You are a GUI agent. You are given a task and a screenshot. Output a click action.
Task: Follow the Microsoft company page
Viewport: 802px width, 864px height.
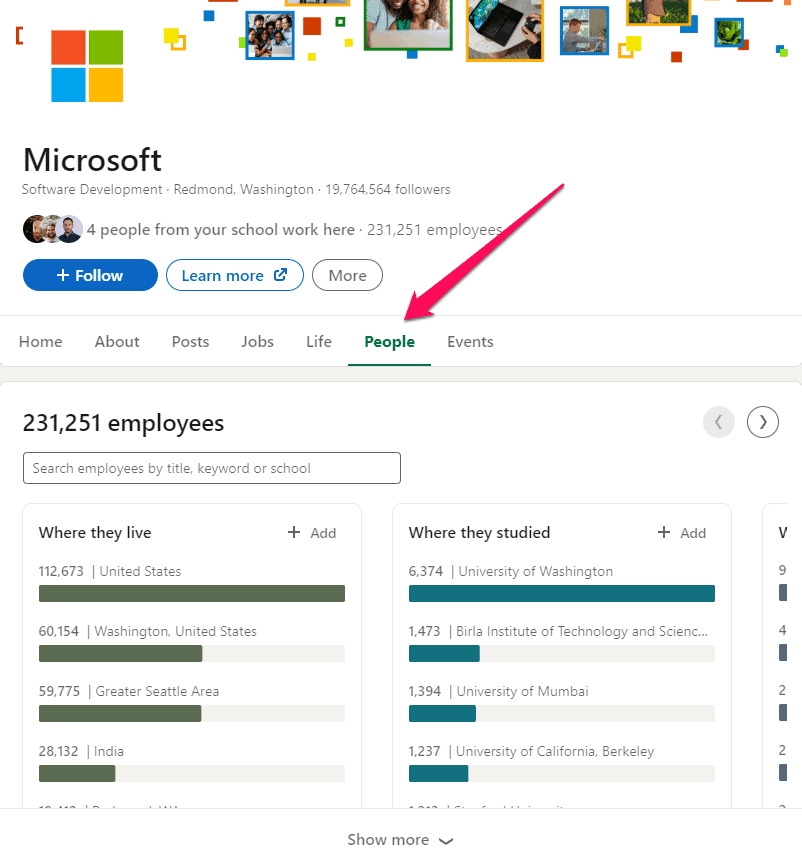(90, 275)
